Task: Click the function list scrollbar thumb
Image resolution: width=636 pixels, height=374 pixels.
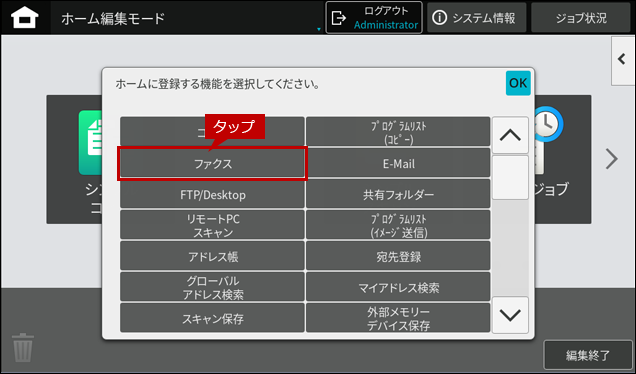Action: (510, 177)
